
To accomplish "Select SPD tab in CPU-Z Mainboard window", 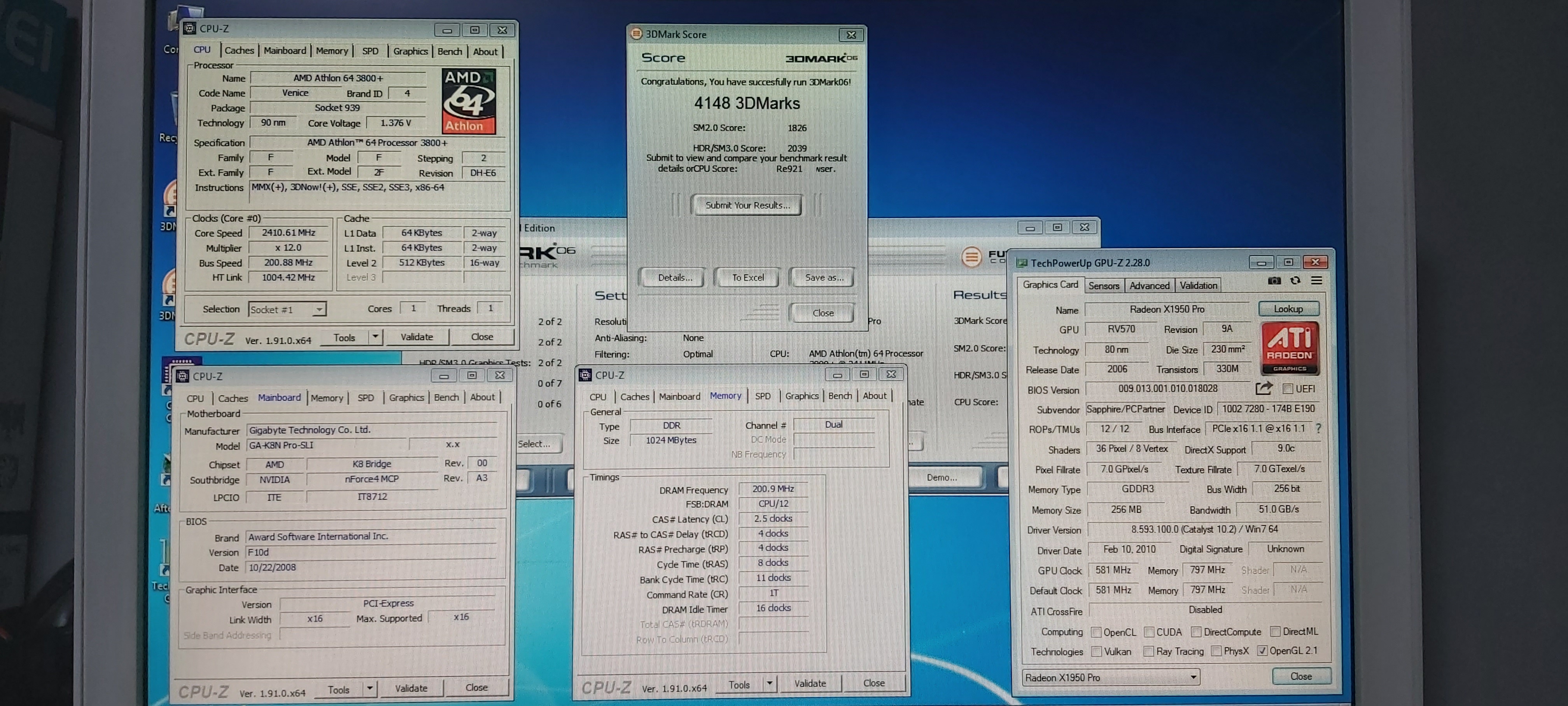I will [x=366, y=397].
